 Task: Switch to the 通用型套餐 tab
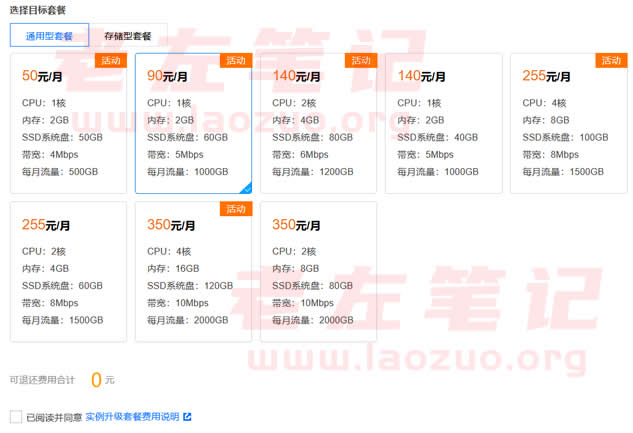[x=49, y=35]
